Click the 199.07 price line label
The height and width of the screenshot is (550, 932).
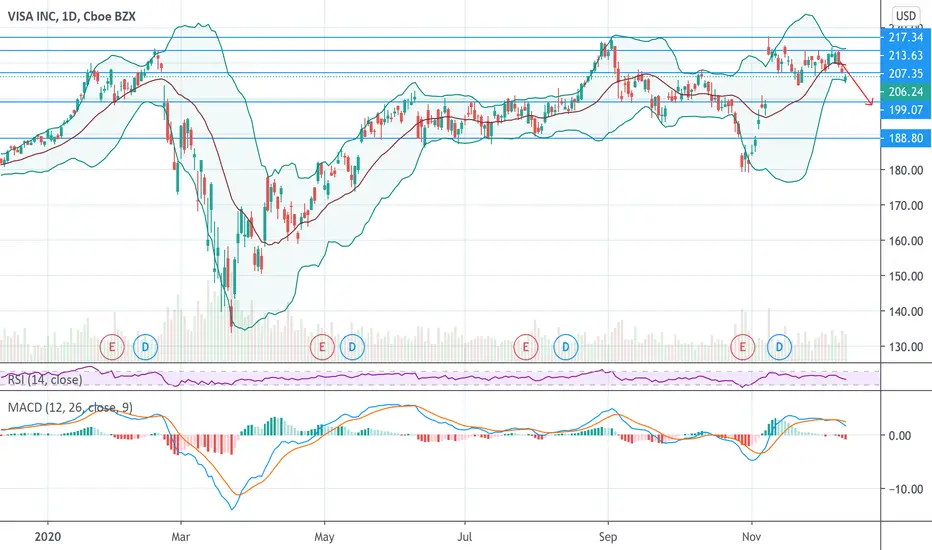pyautogui.click(x=905, y=109)
